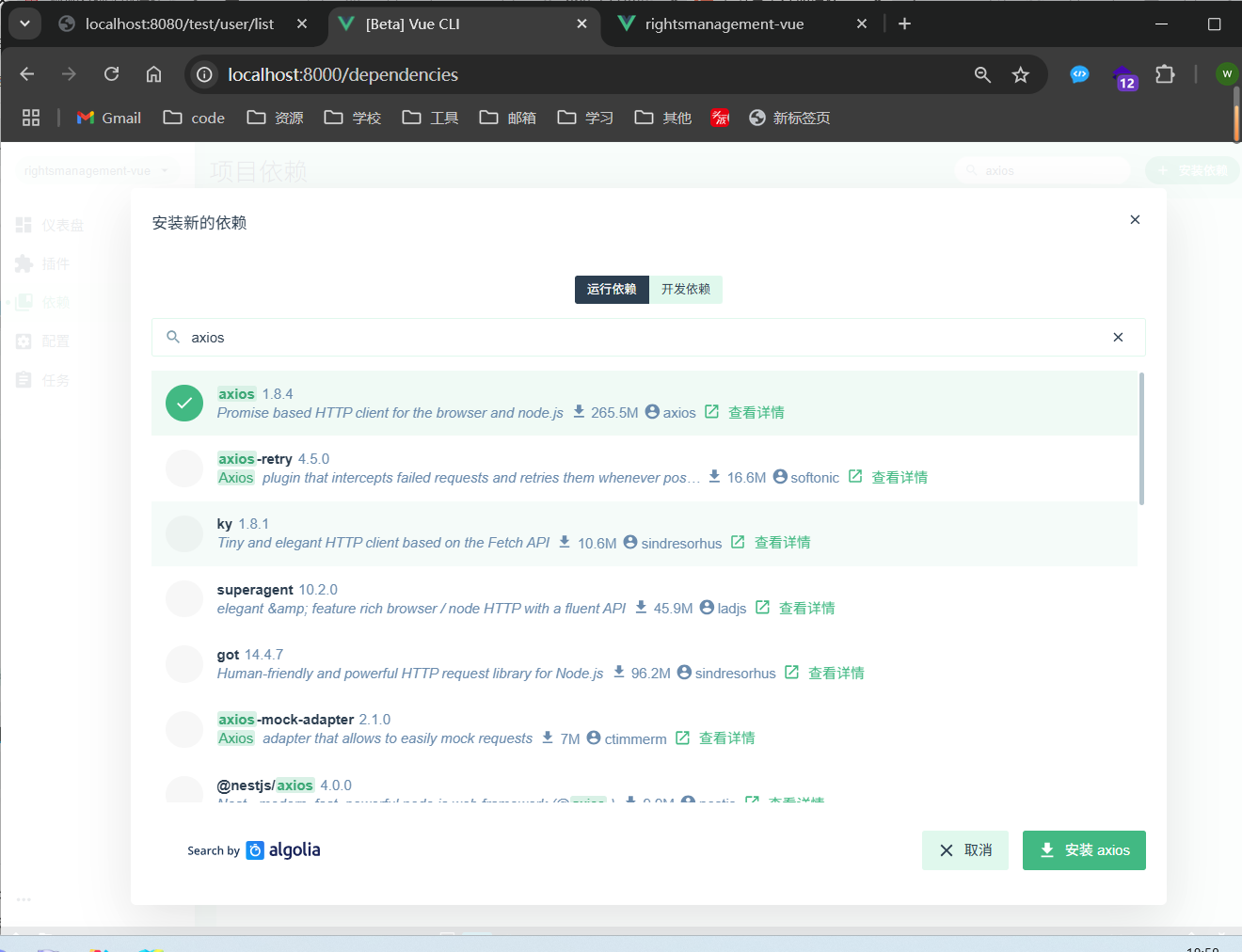
Task: Reload the current page
Action: [x=111, y=74]
